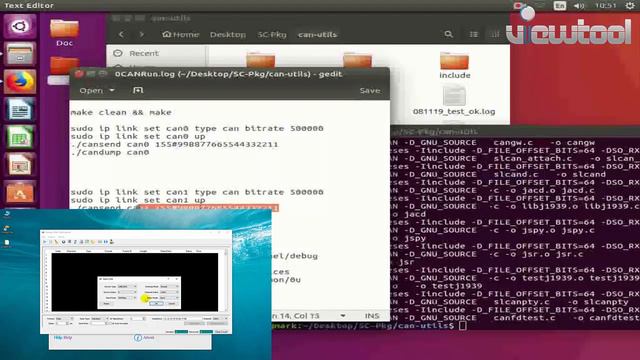Click the system settings gear in top panel

pos(630,5)
